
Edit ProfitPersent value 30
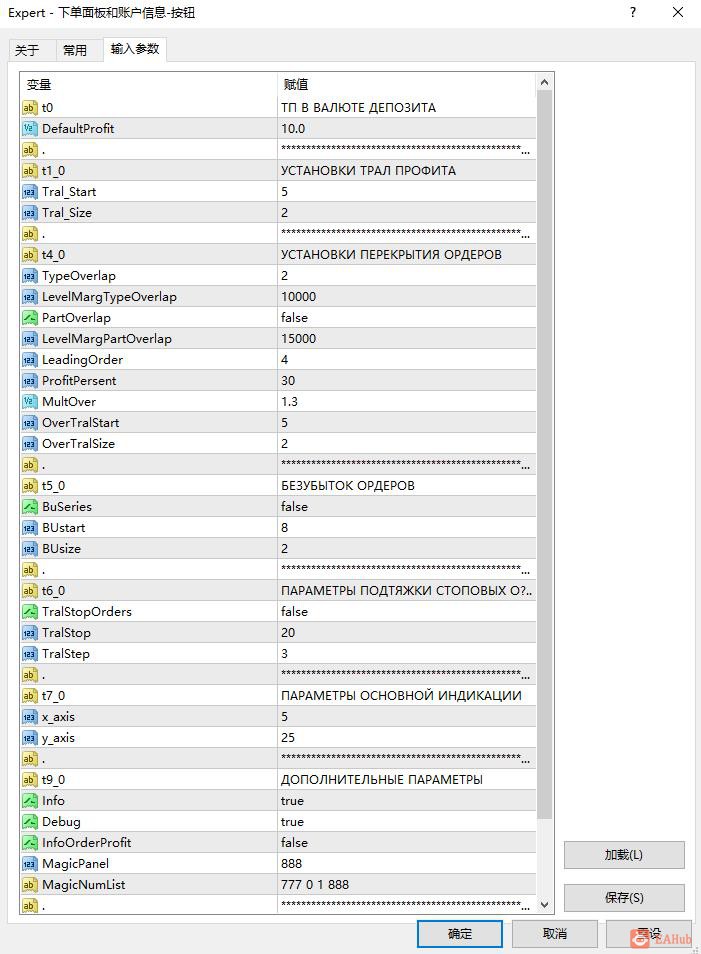coord(406,380)
